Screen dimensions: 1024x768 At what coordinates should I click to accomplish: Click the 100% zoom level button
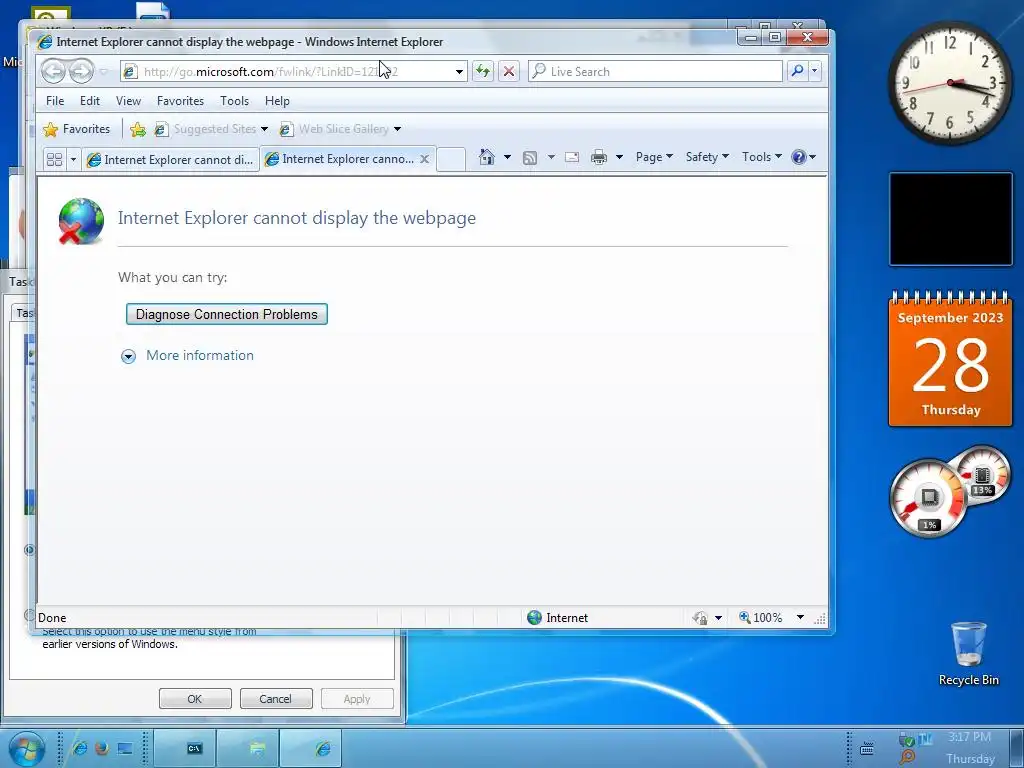point(761,617)
